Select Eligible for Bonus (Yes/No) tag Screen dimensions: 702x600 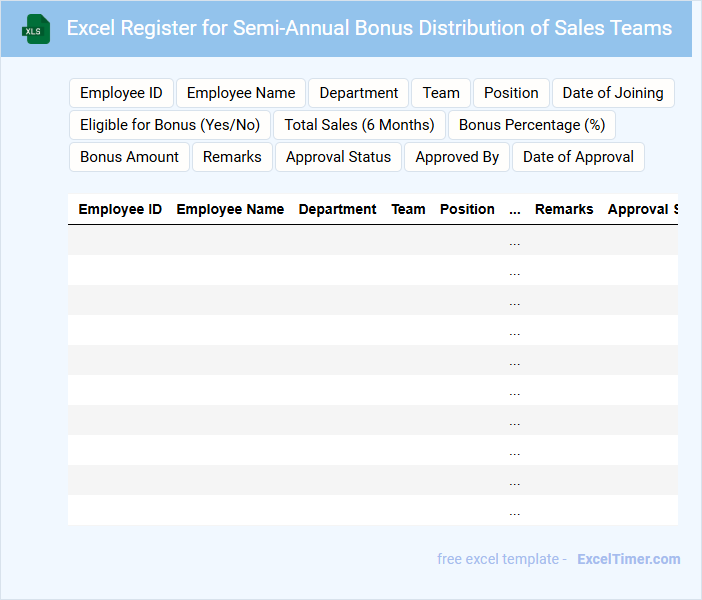click(x=170, y=125)
